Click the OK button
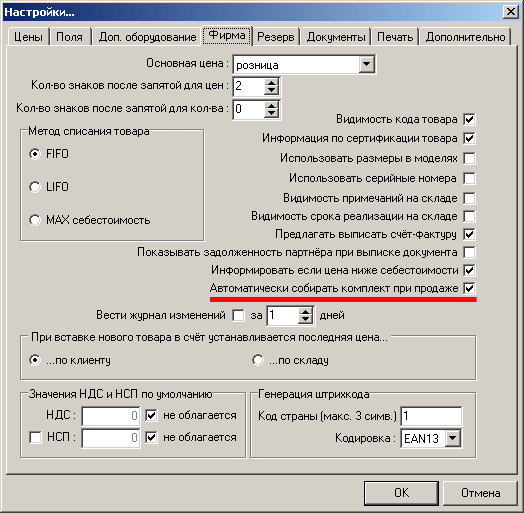The width and height of the screenshot is (524, 513). [x=401, y=493]
